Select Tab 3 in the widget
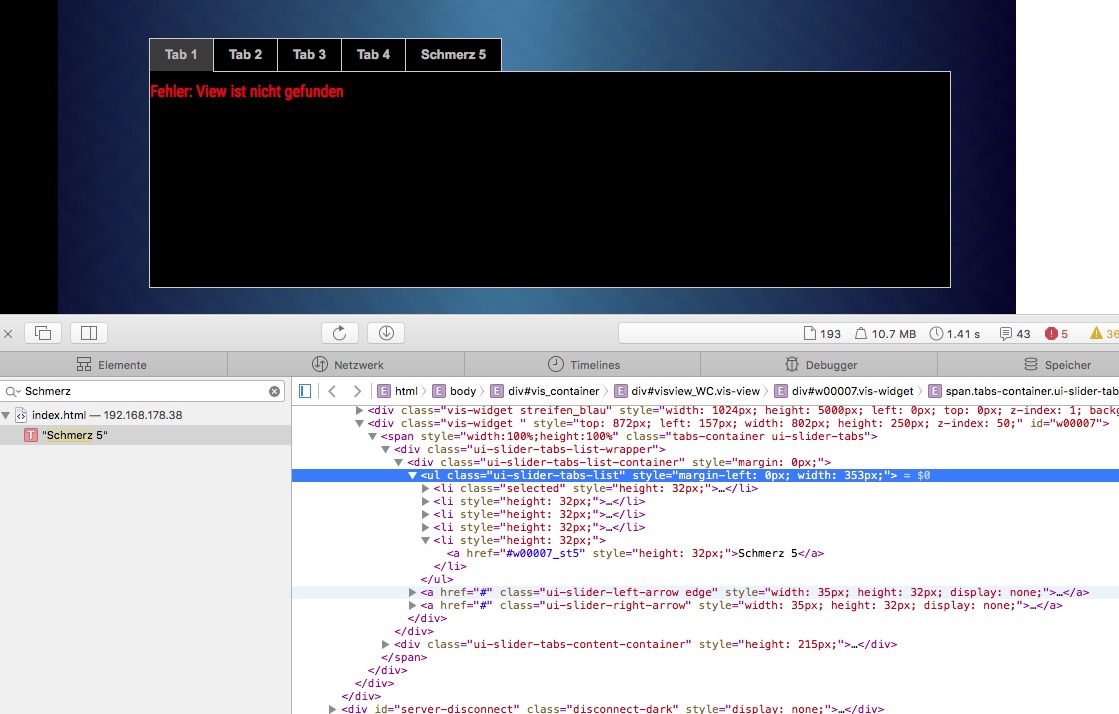The image size is (1119, 714). (x=309, y=55)
